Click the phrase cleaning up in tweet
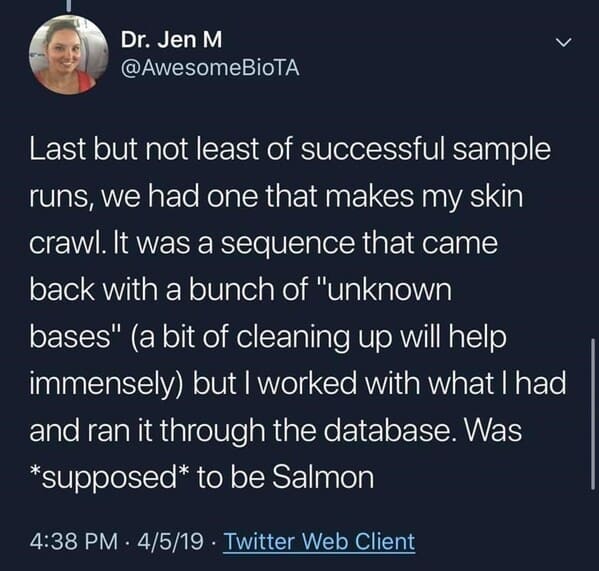The height and width of the screenshot is (571, 599). [314, 338]
